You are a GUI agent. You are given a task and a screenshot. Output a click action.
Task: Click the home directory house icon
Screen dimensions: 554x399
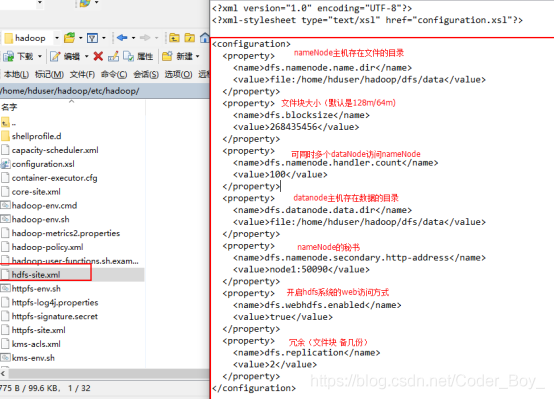205,37
